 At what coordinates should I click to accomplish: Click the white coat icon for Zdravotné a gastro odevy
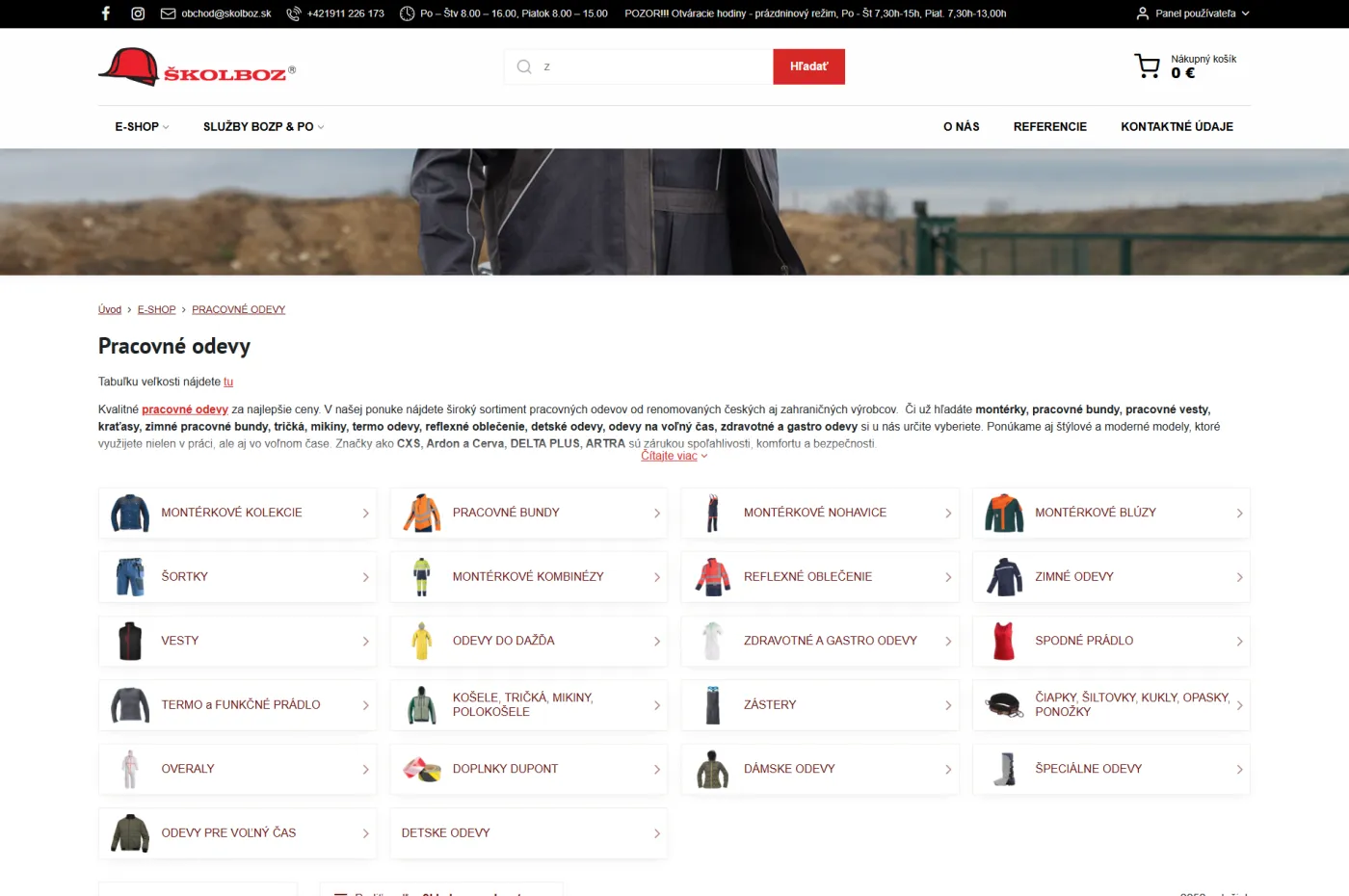[712, 641]
